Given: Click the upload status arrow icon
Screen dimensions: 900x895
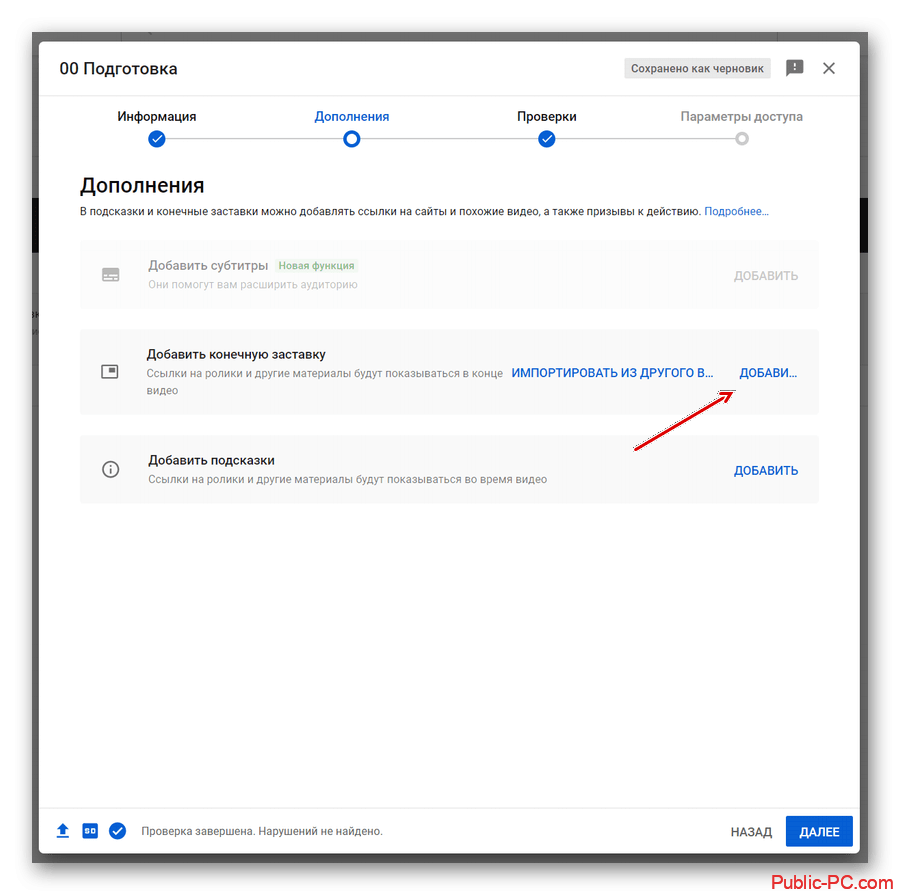Looking at the screenshot, I should coord(63,831).
